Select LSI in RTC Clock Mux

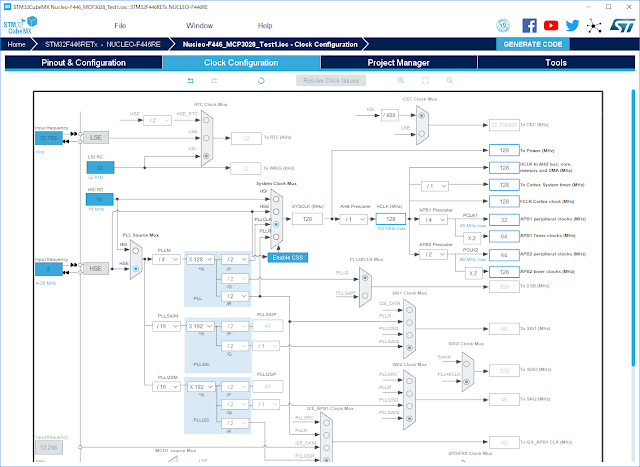point(206,156)
